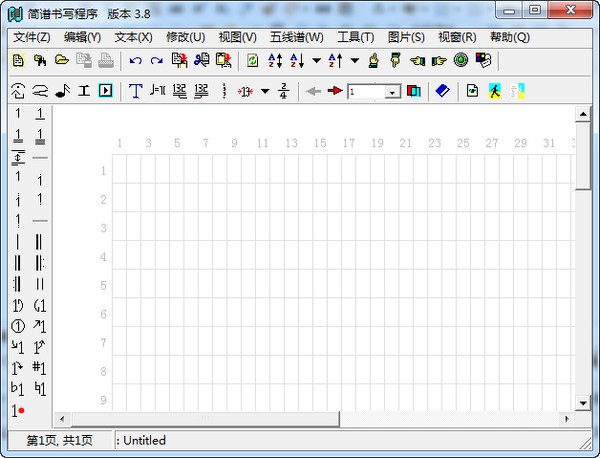Expand the dropdown arrow beside sort ascending

click(x=317, y=61)
